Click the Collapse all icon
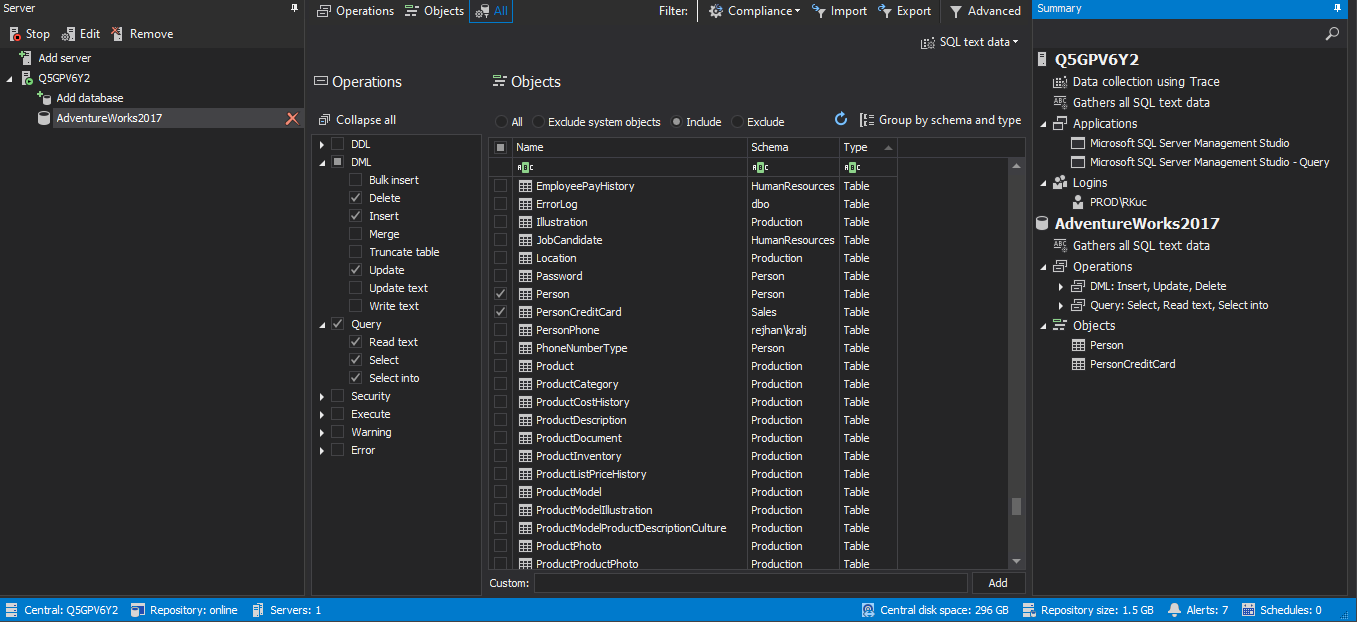 click(324, 120)
